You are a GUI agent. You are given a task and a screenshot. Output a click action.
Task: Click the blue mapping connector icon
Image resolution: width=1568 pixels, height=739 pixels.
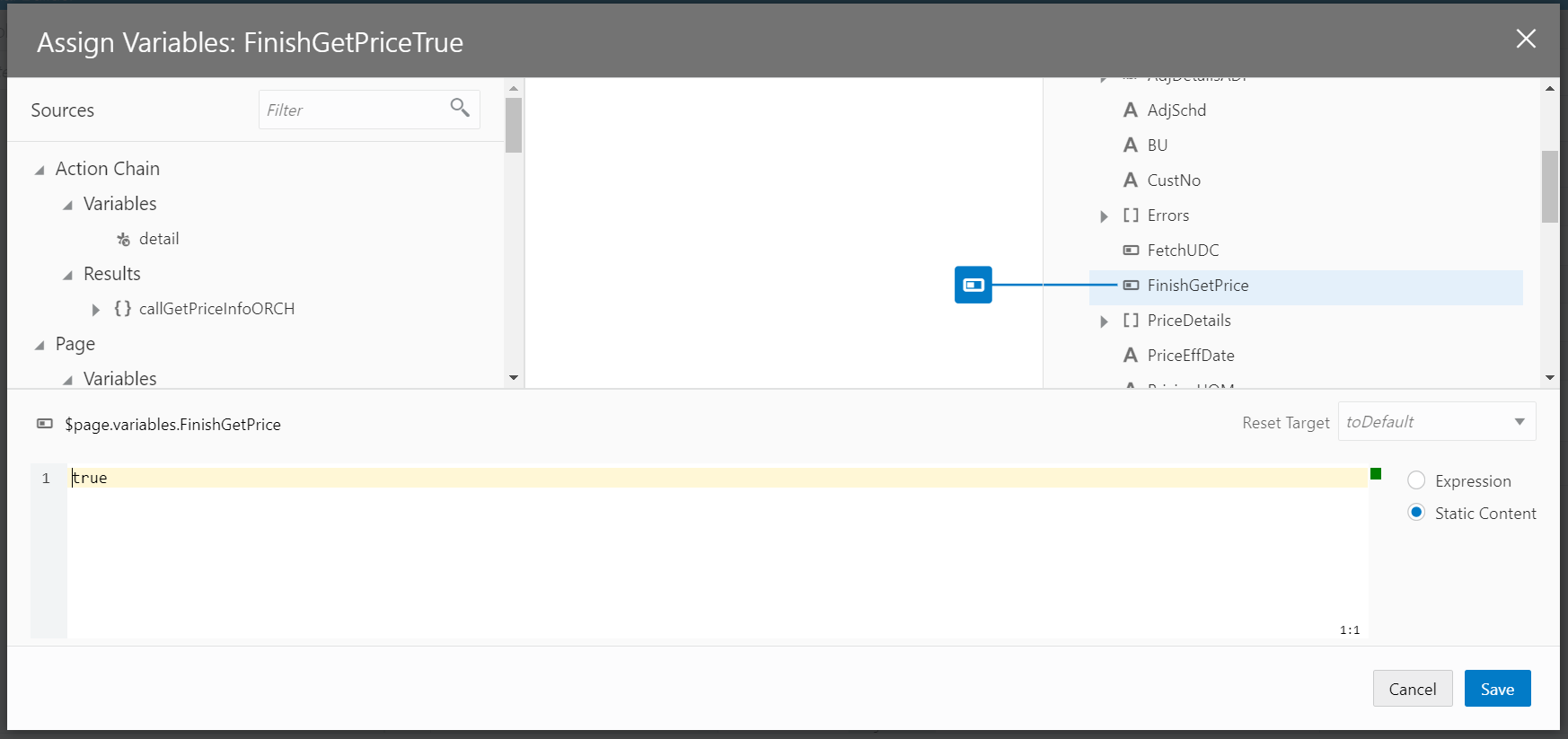click(973, 285)
